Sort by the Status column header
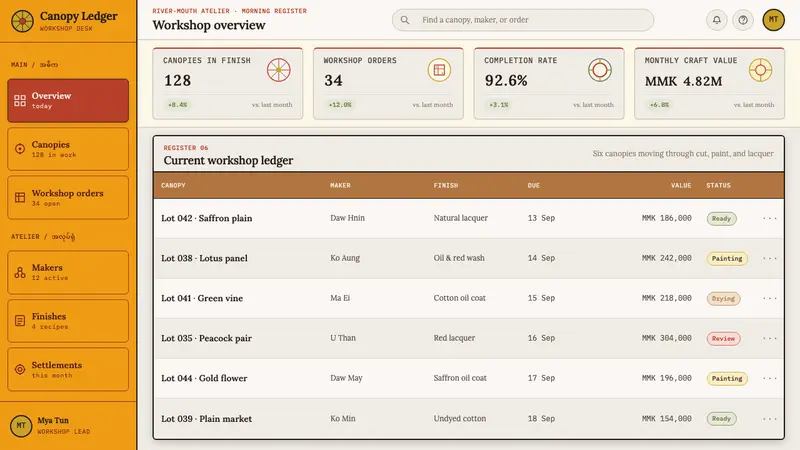 (x=718, y=185)
